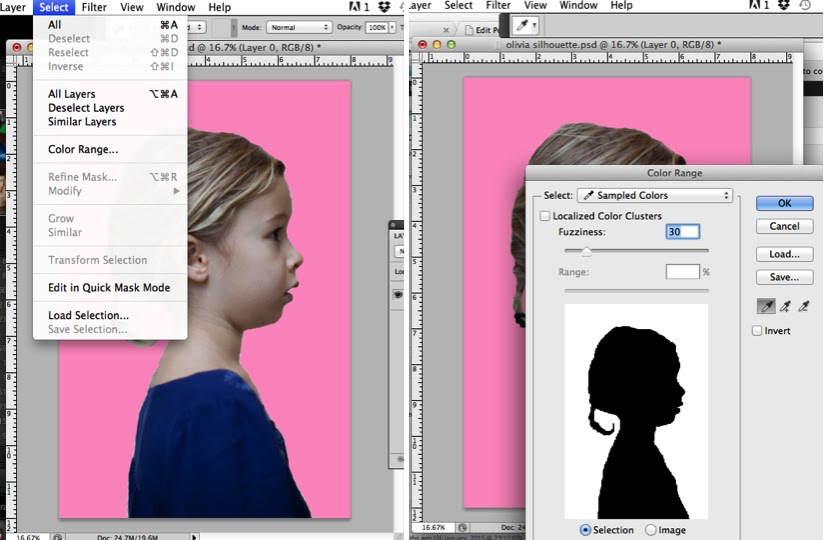Click the eyedropper tool preset in options bar
Screen dimensions: 824x540
525,26
